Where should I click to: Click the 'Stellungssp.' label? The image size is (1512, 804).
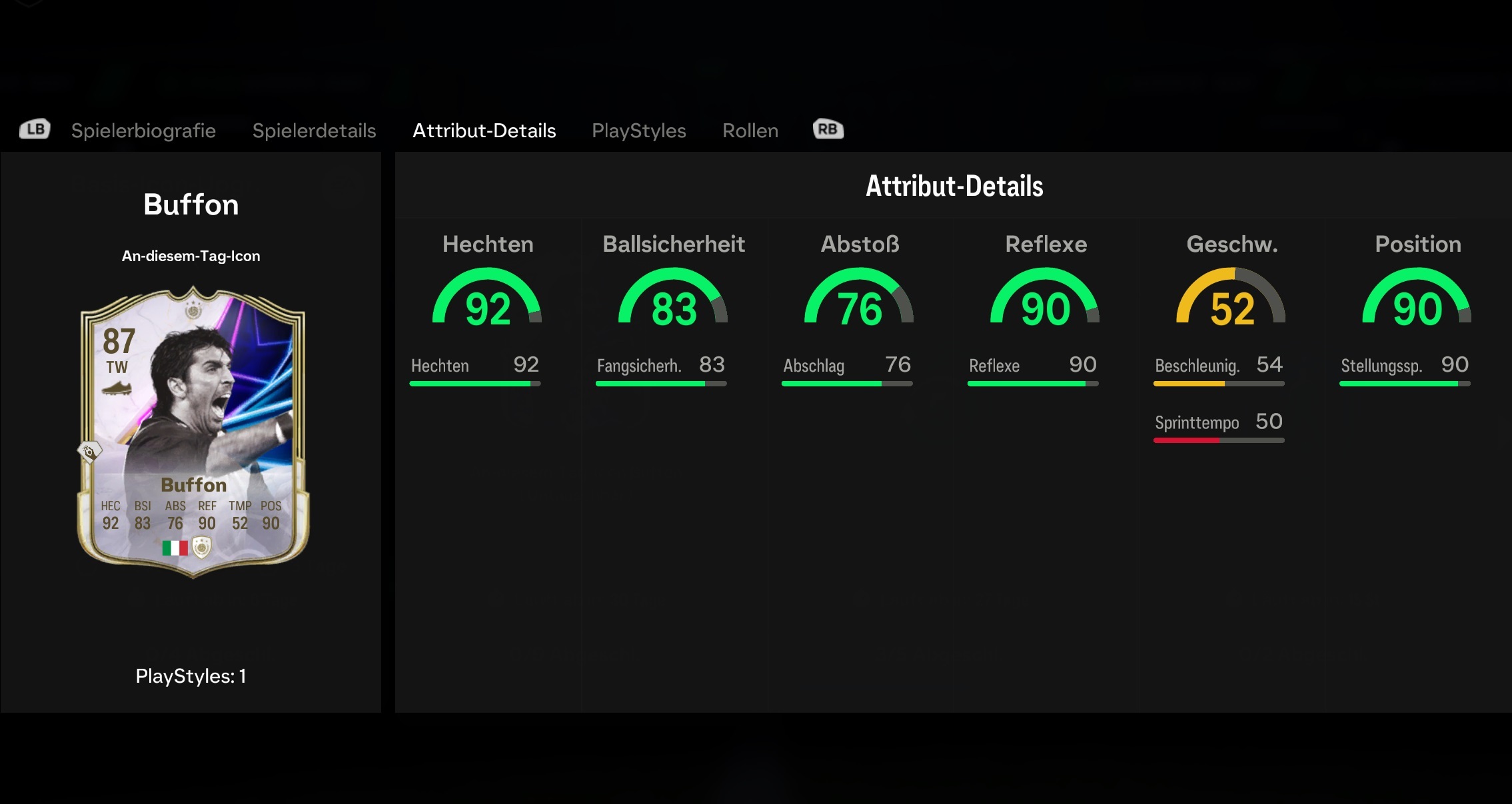(x=1381, y=366)
